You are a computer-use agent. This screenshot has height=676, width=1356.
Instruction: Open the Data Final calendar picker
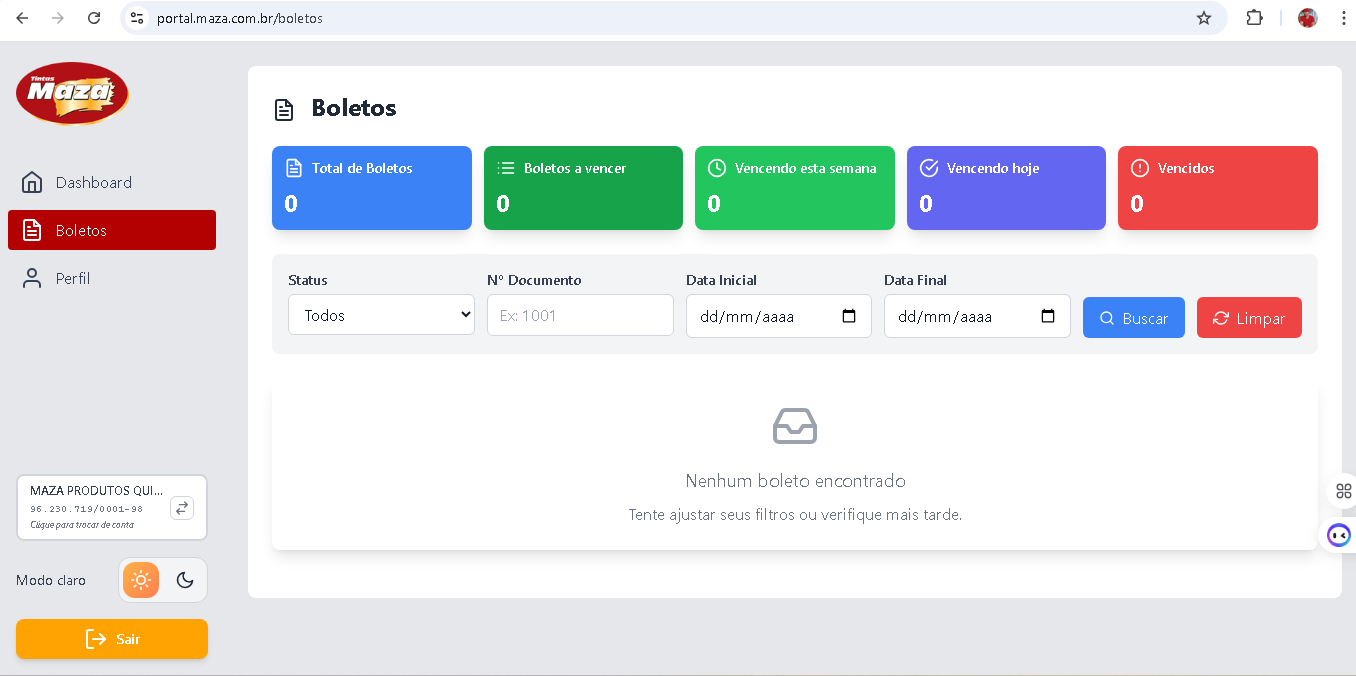1048,316
